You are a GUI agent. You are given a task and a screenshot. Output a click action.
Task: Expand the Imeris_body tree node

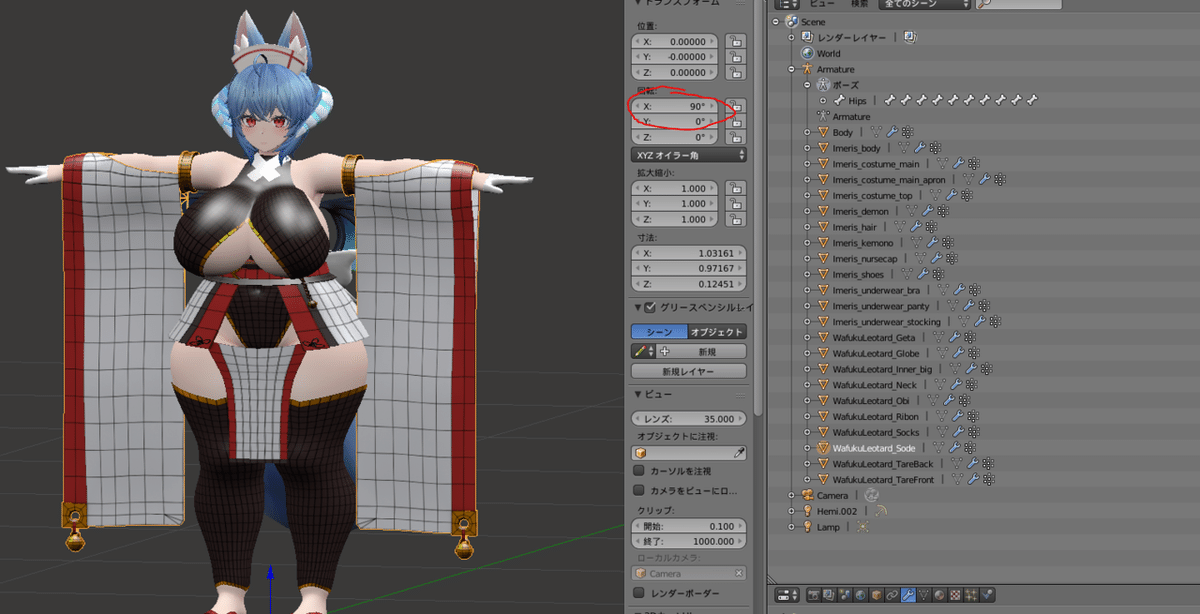pos(807,148)
